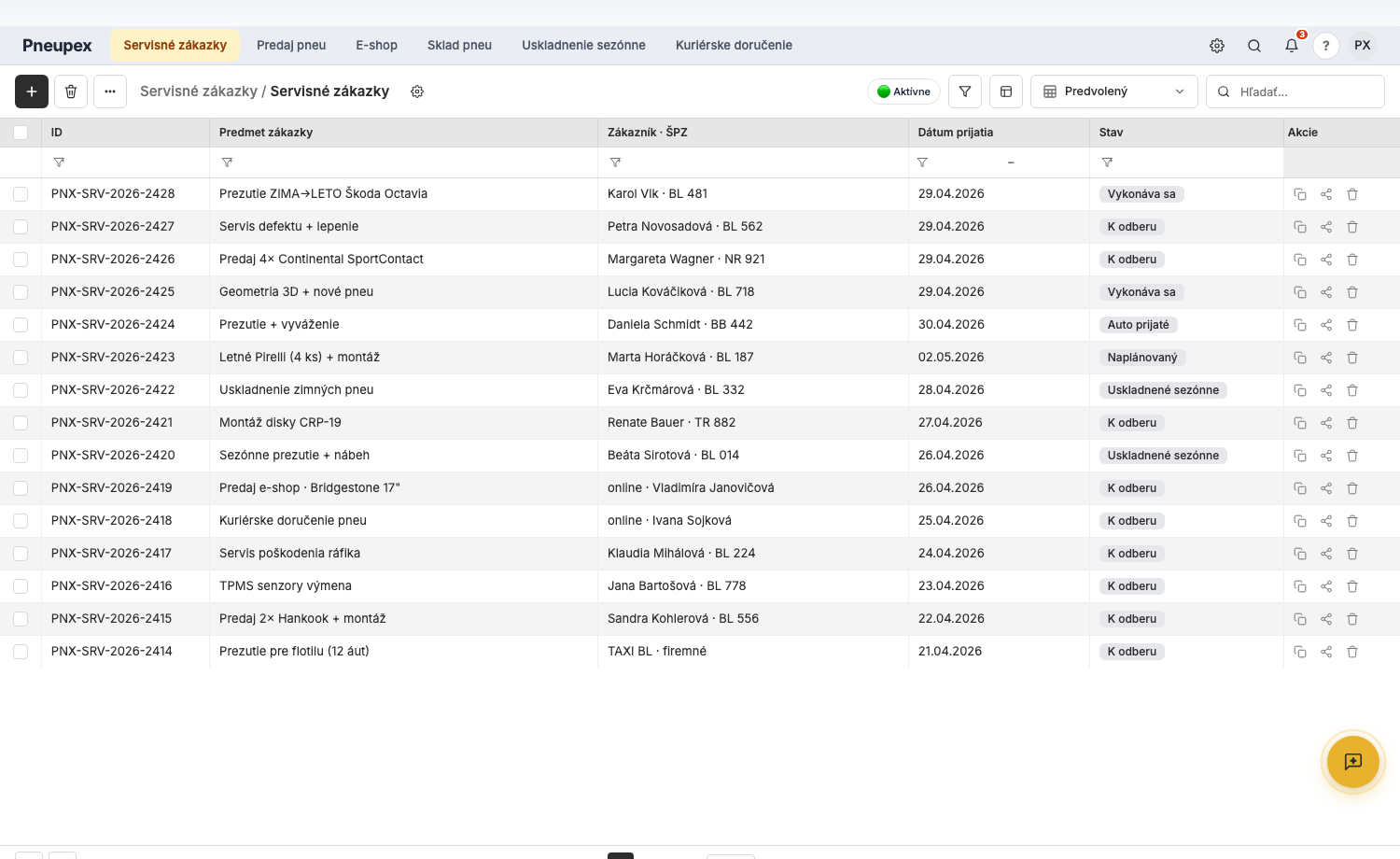Image resolution: width=1400 pixels, height=859 pixels.
Task: Open the filter funnel next to Aktívne
Action: [965, 92]
